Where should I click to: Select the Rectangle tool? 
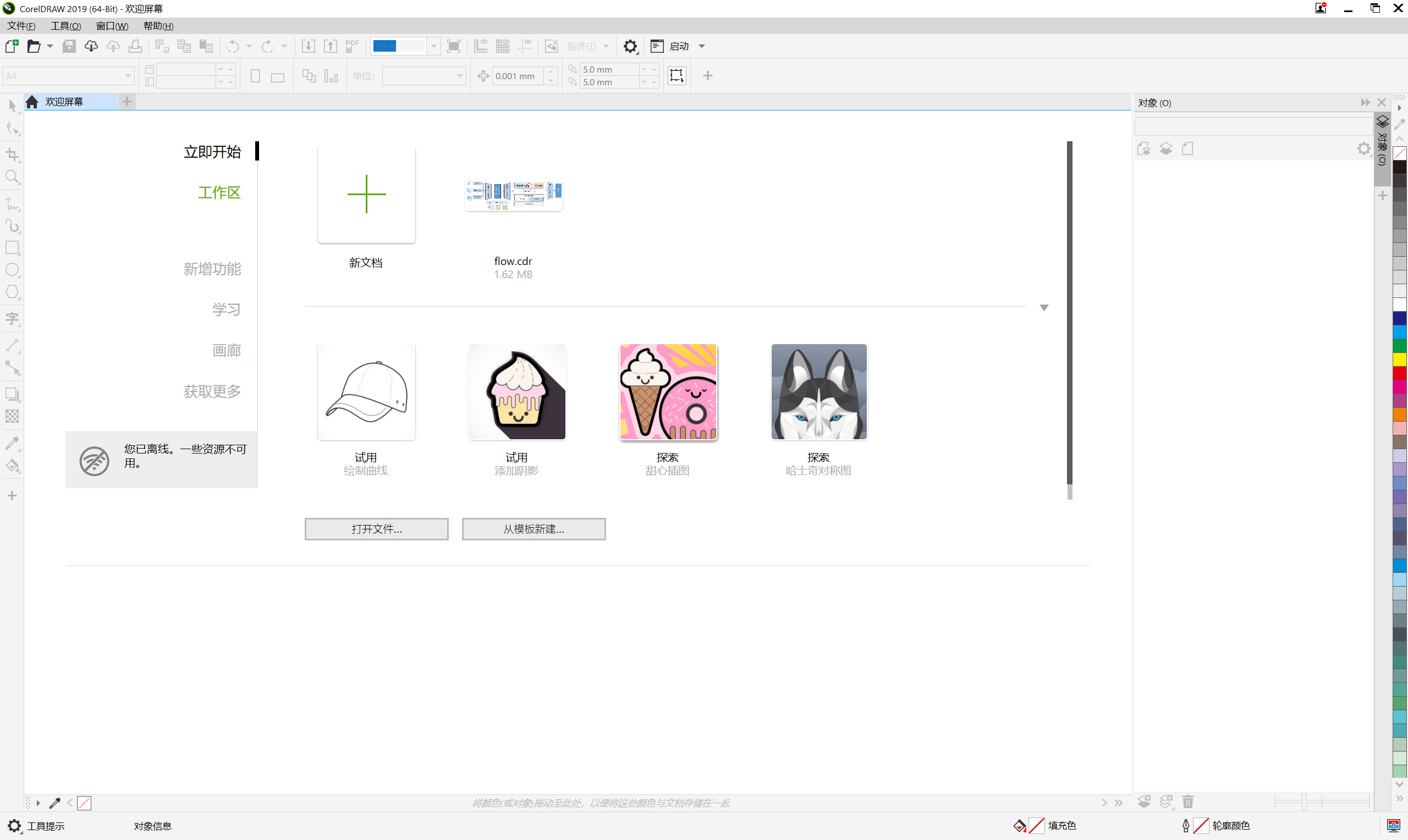[x=12, y=247]
